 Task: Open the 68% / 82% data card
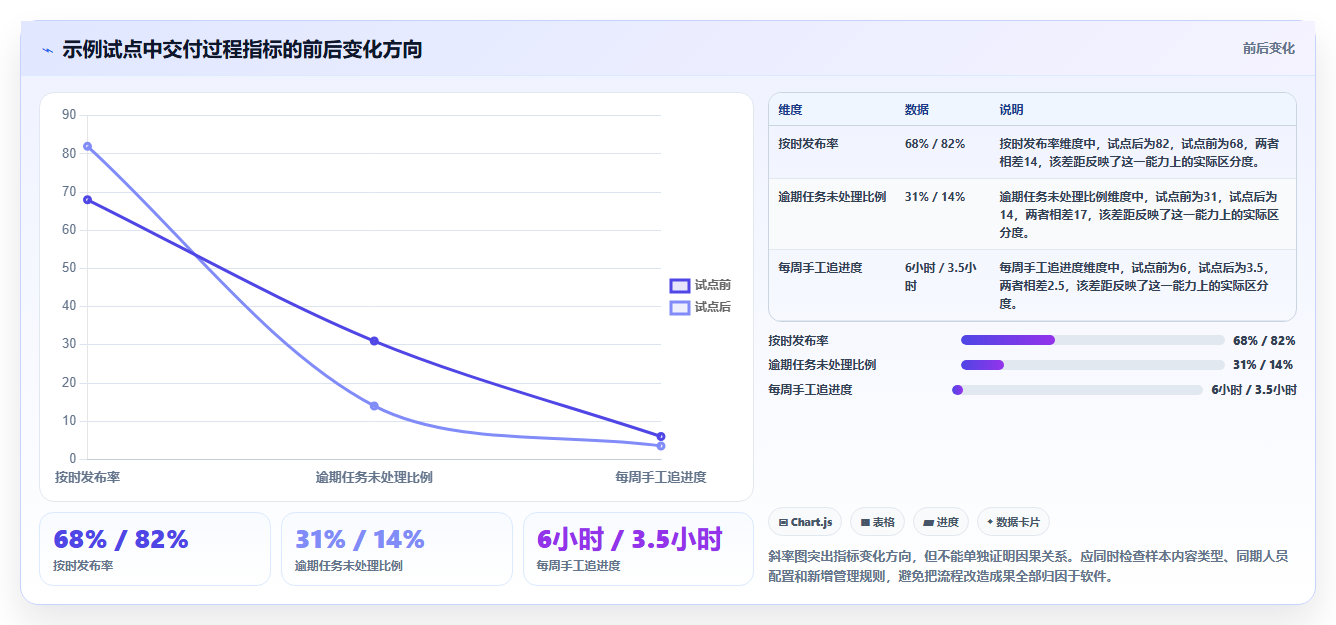[155, 549]
